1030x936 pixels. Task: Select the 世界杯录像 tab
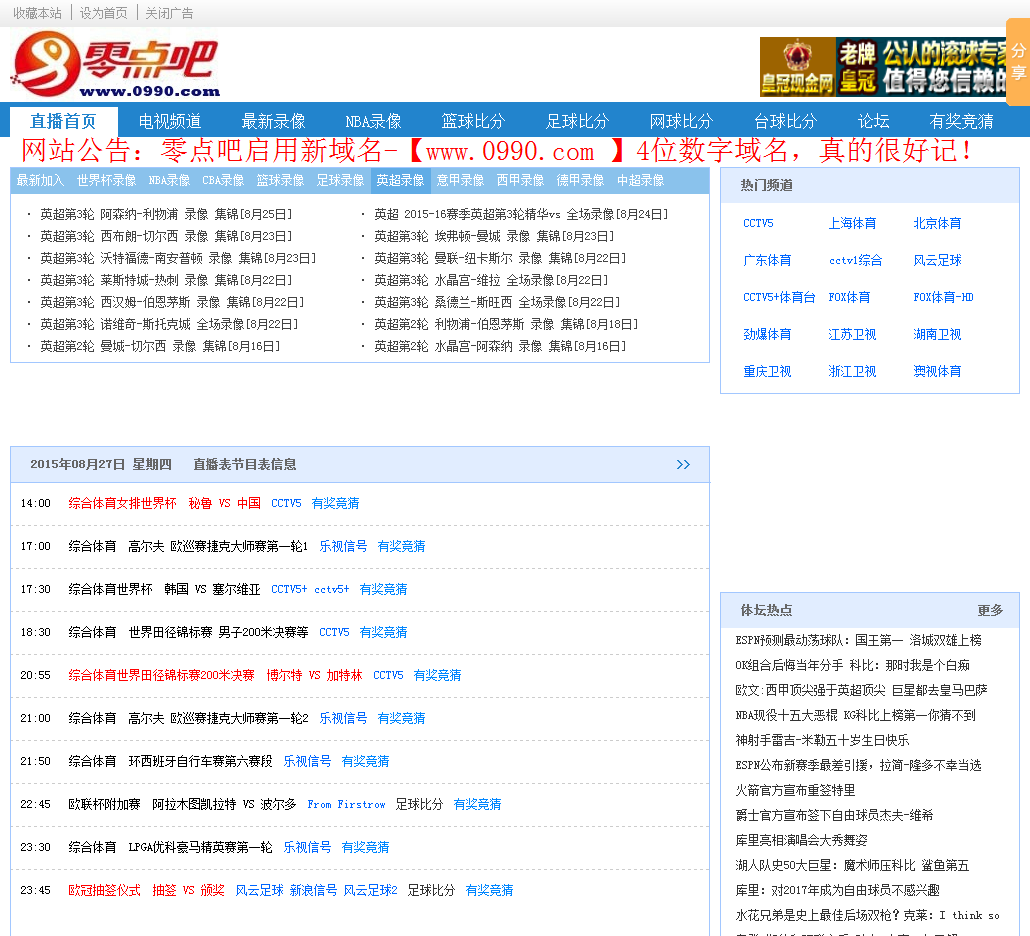(106, 181)
